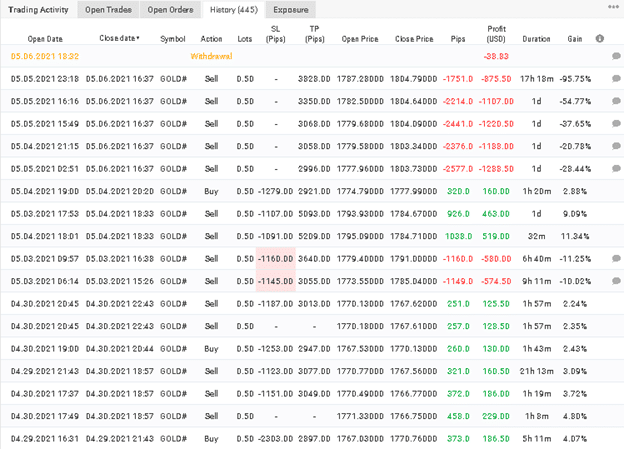Switch to the Open Trades tab
Image resolution: width=624 pixels, height=449 pixels.
108,10
